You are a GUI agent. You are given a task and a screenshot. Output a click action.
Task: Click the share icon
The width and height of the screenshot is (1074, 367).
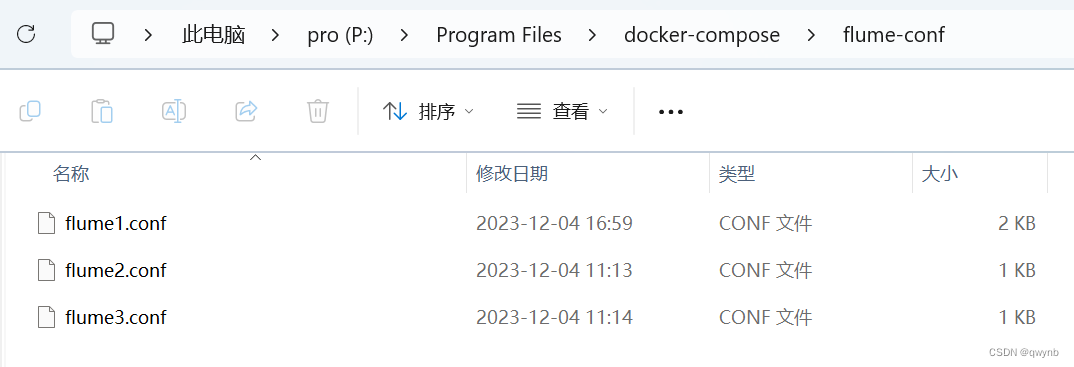[246, 111]
